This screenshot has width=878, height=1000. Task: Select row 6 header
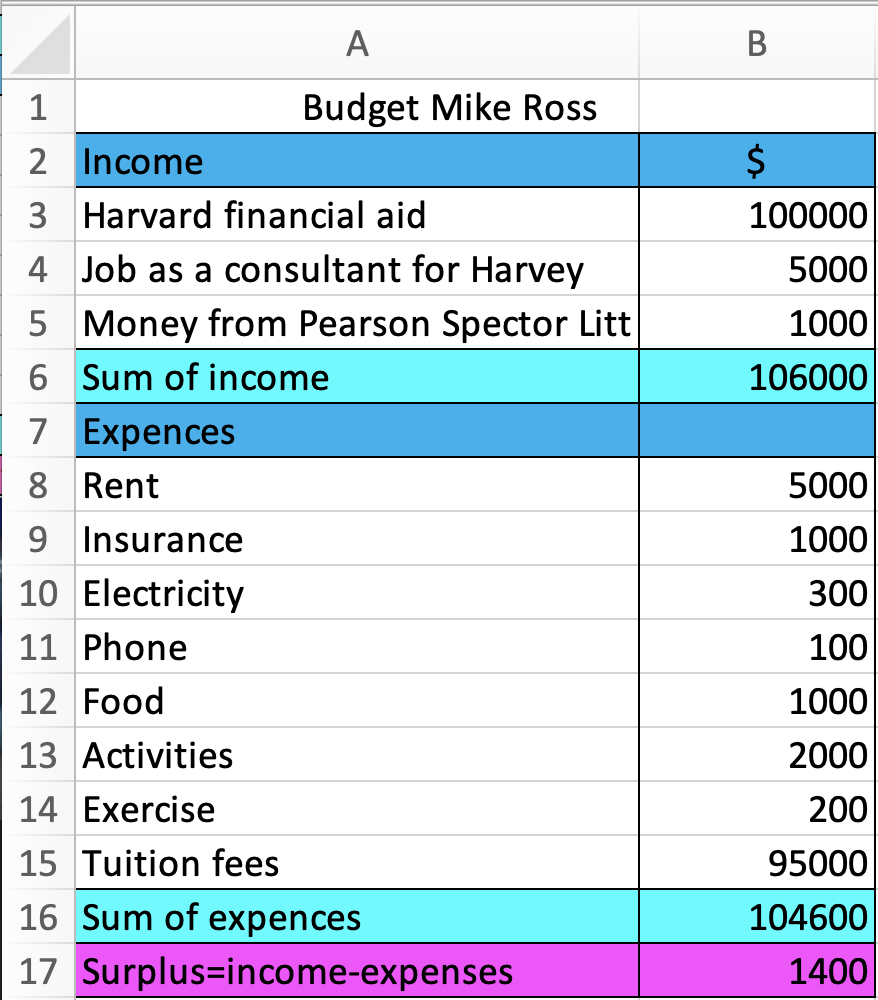pos(38,376)
